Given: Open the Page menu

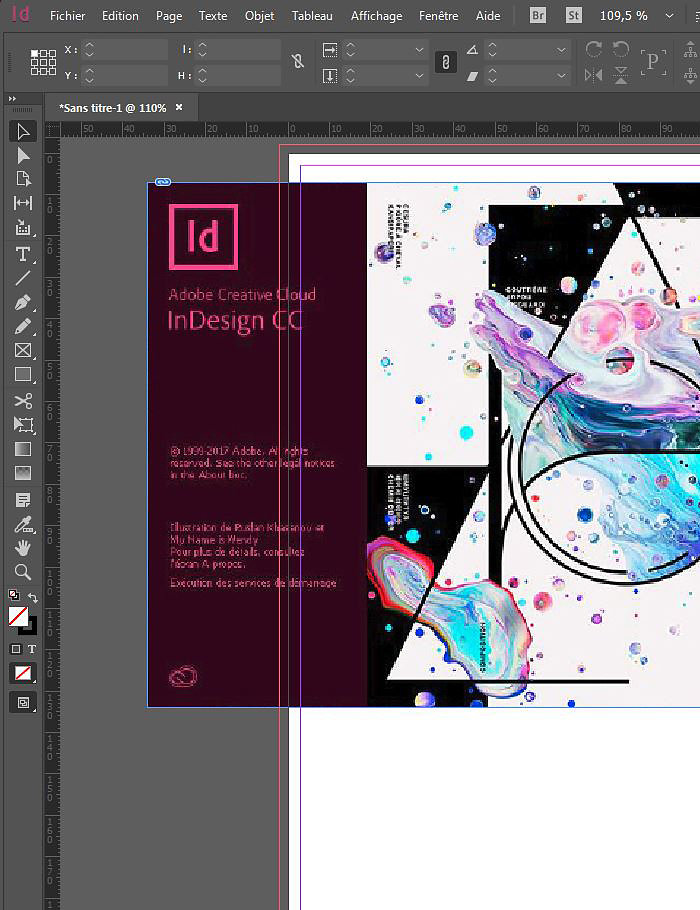Looking at the screenshot, I should [169, 16].
